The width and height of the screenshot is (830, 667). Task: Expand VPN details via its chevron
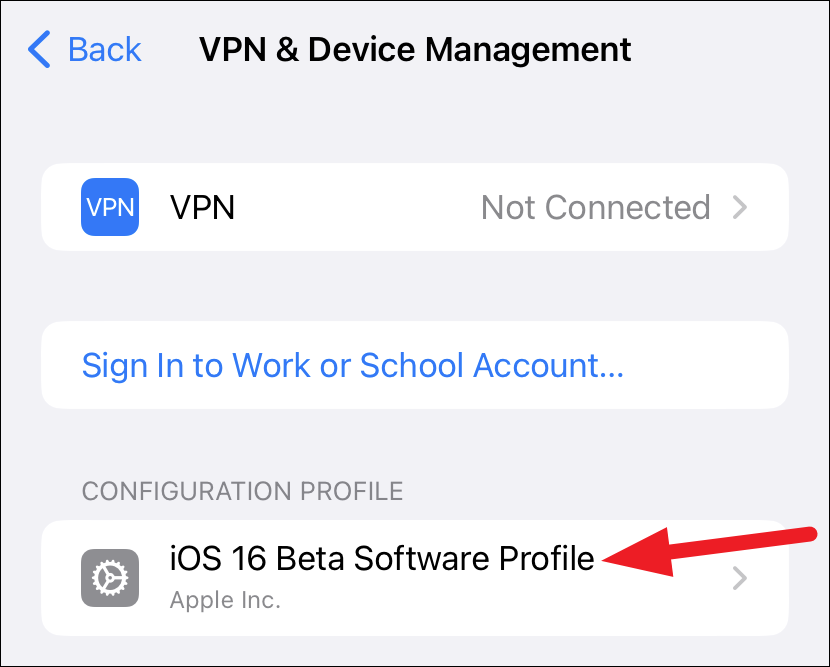pyautogui.click(x=739, y=207)
